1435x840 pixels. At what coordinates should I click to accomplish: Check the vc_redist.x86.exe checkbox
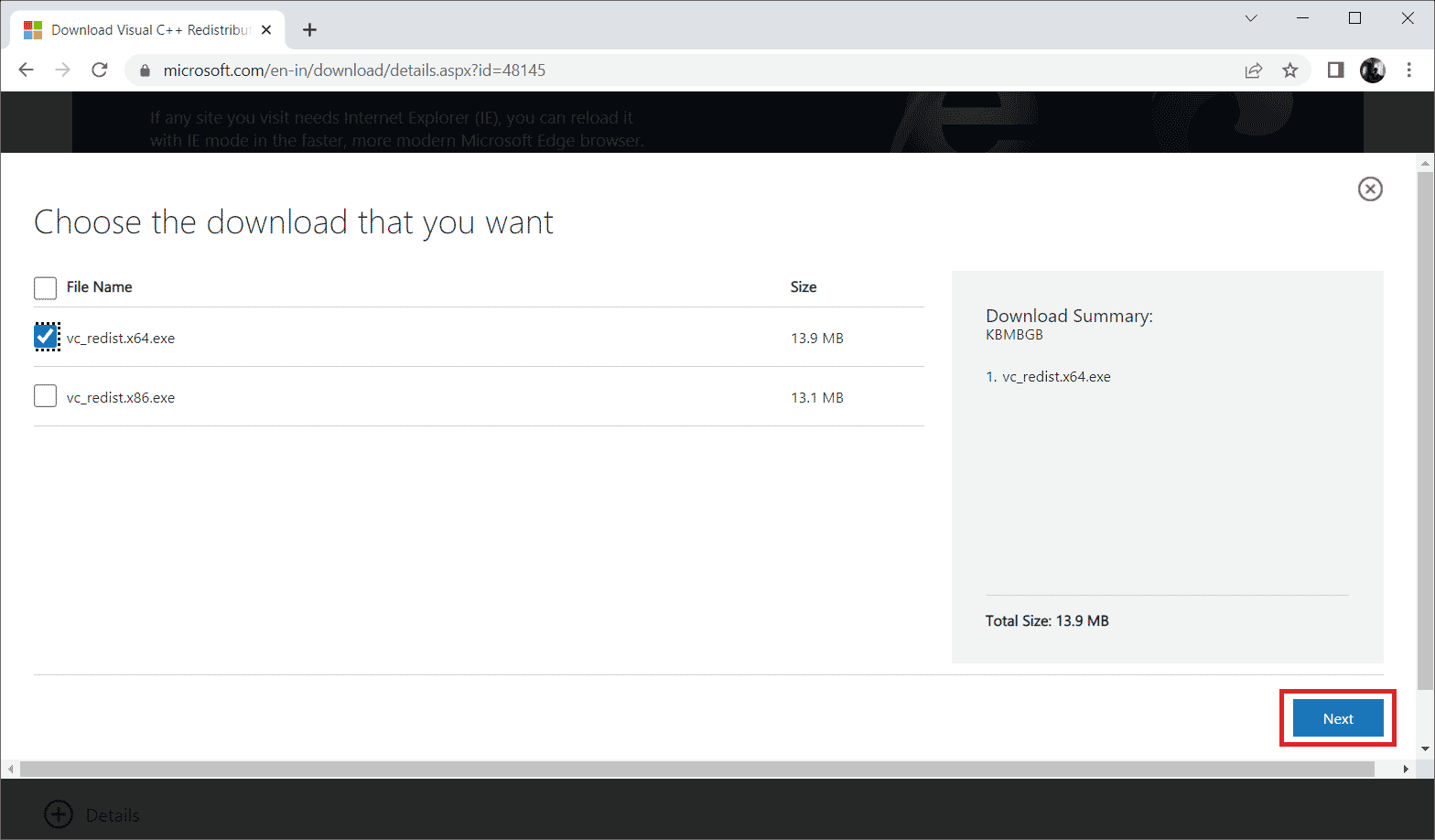(46, 396)
